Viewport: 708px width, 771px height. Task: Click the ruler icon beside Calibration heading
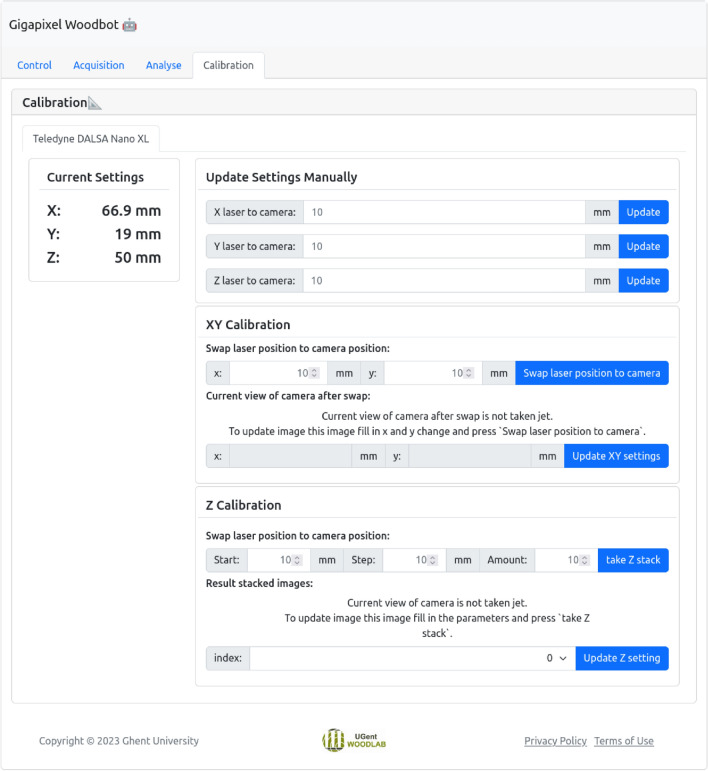95,102
